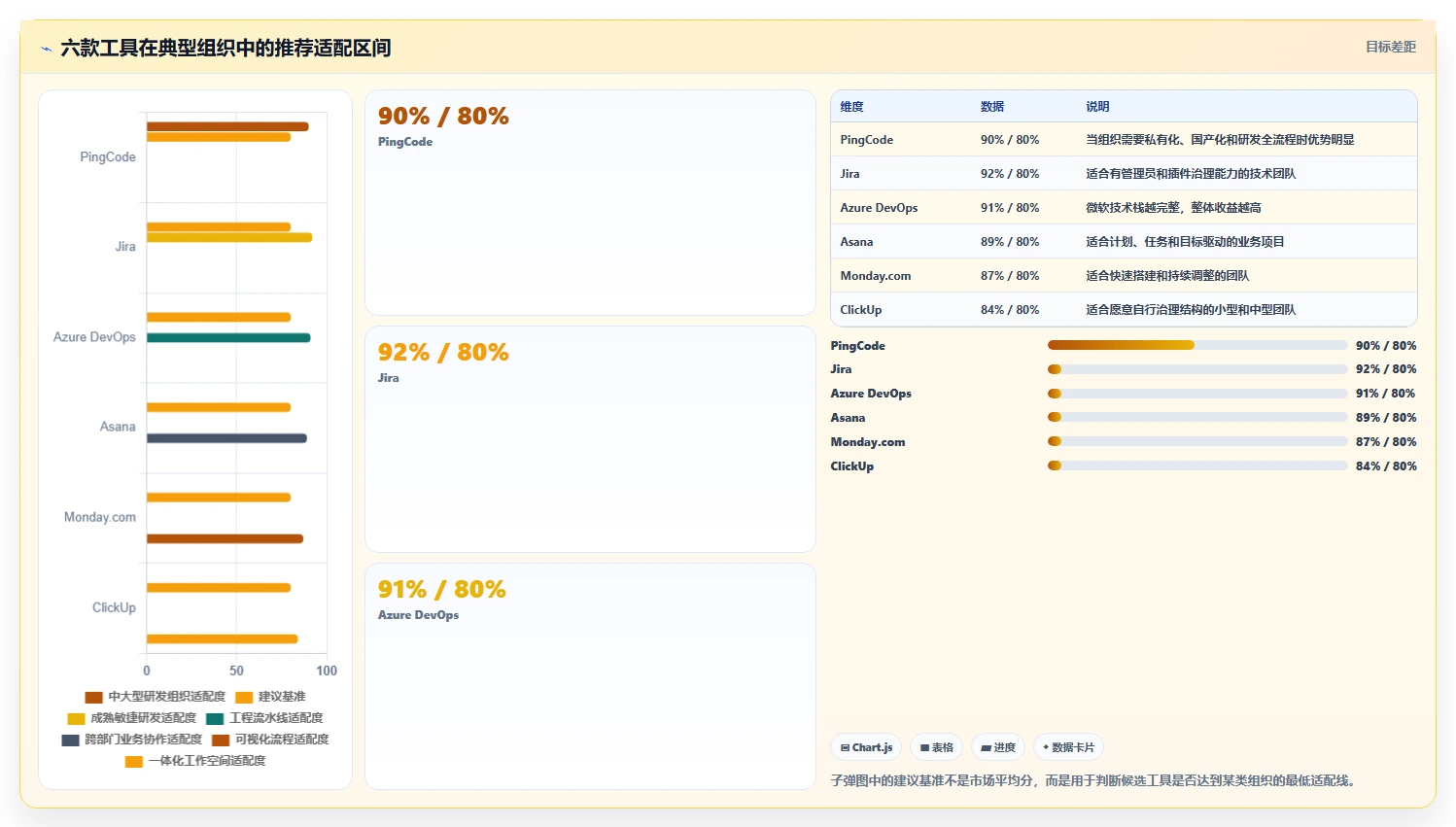
Task: Click the chart axis label Monday.com
Action: pos(100,517)
